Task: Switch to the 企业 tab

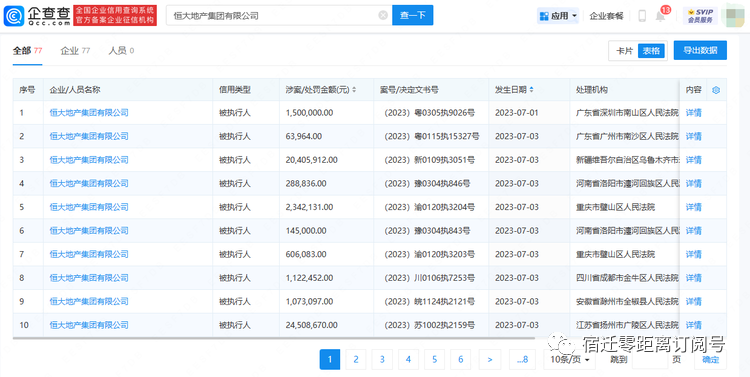Action: [75, 51]
